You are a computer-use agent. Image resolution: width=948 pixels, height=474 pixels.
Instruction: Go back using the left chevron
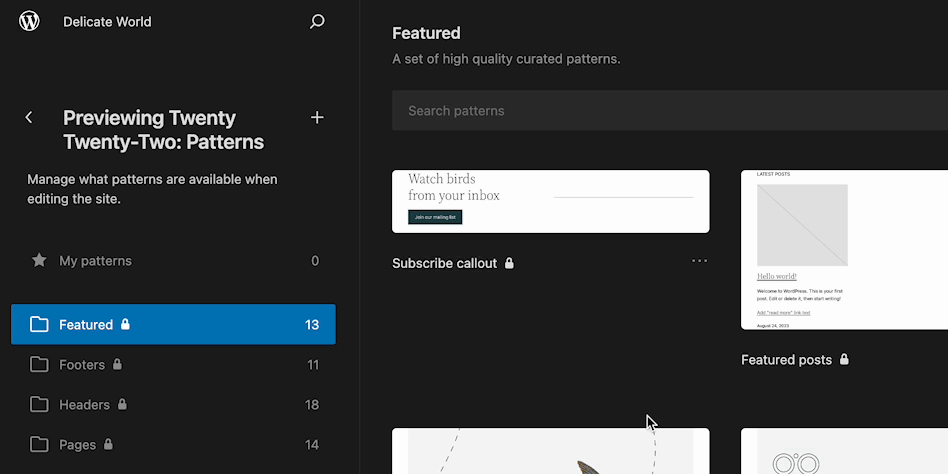coord(29,118)
